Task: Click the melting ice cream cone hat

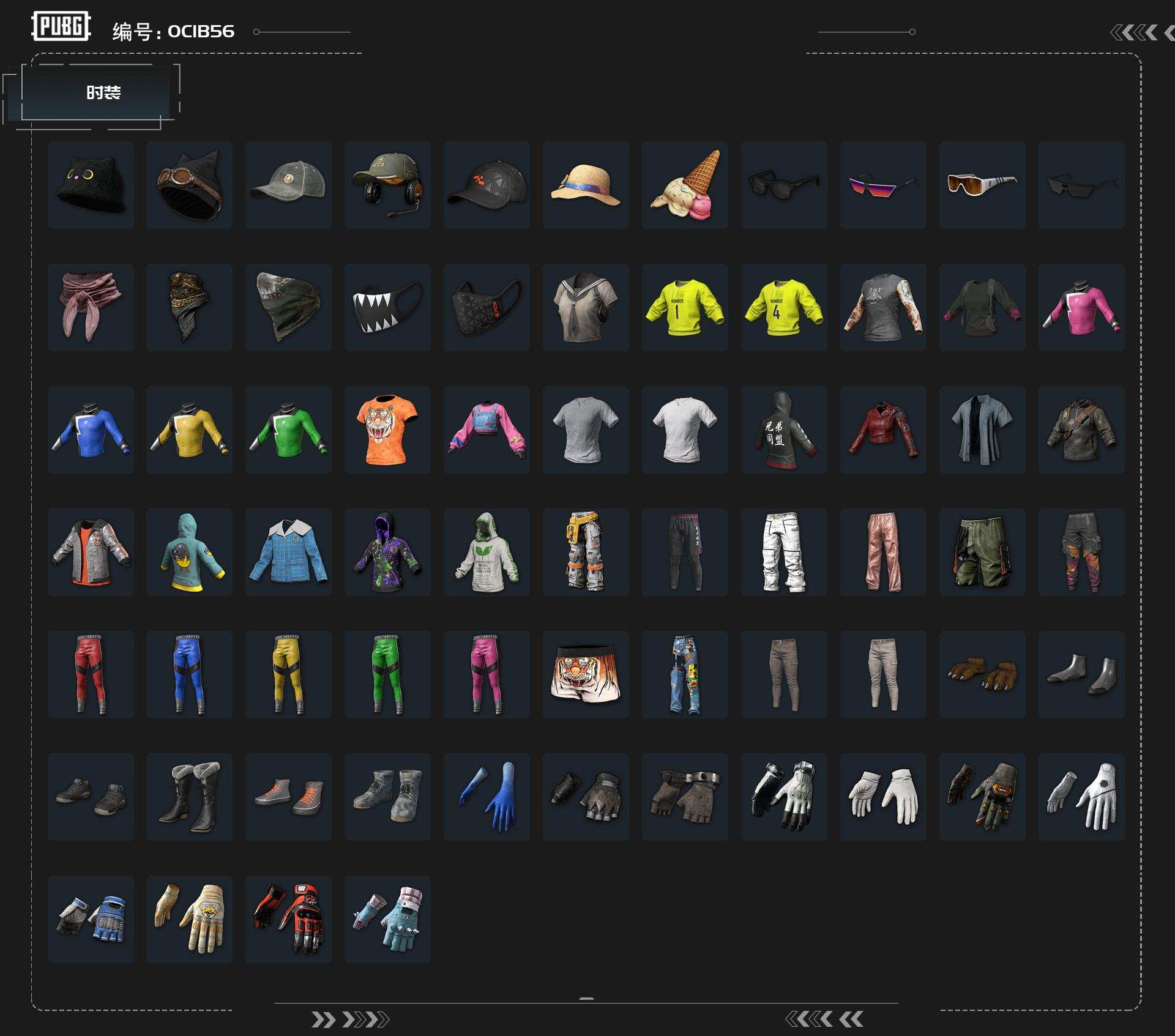Action: (685, 185)
